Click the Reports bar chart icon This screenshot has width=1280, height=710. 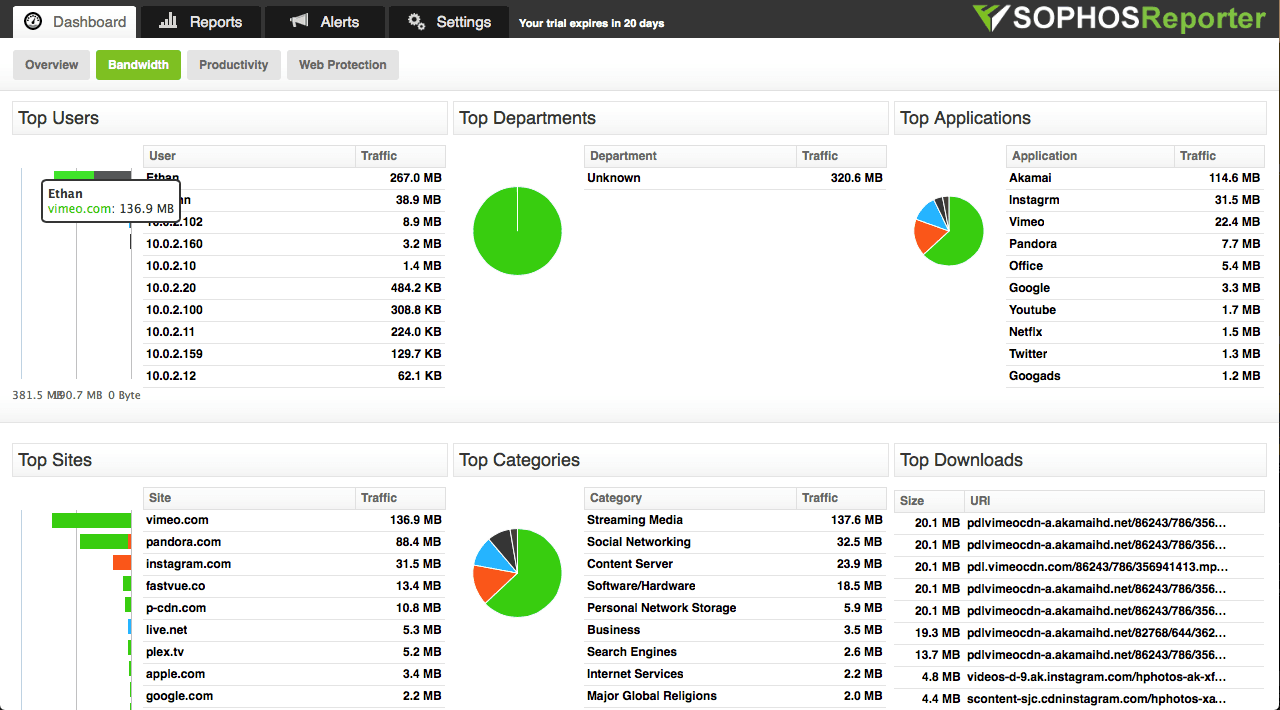click(169, 21)
